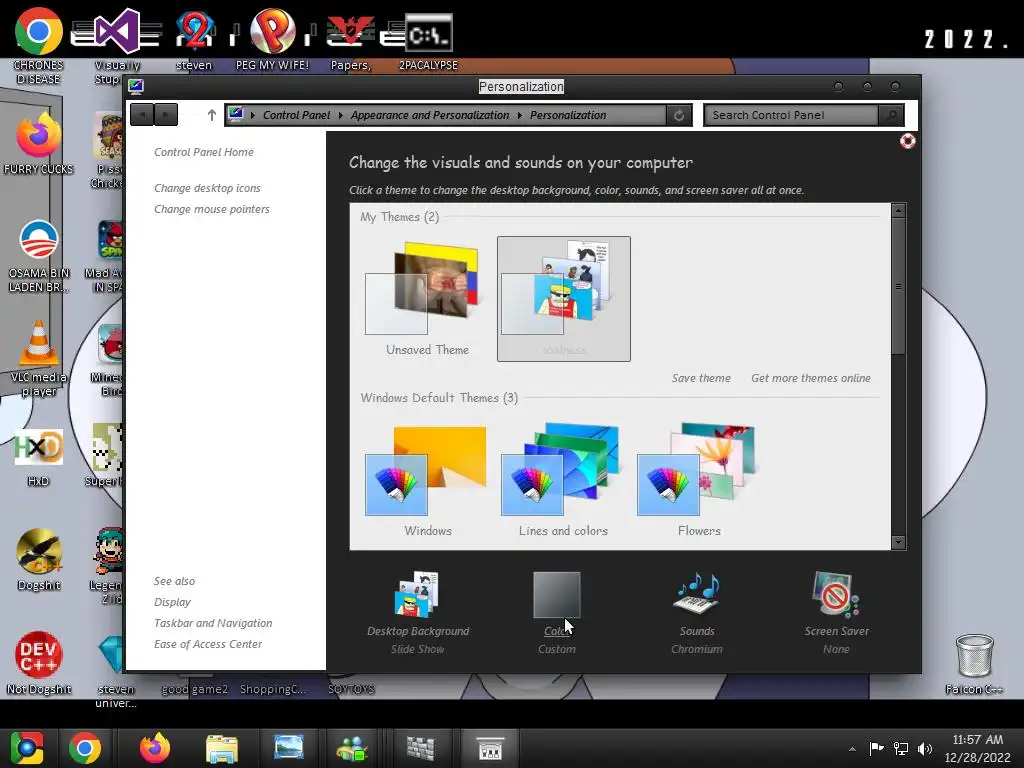Click the search magnifier icon
This screenshot has height=768, width=1024.
[891, 115]
